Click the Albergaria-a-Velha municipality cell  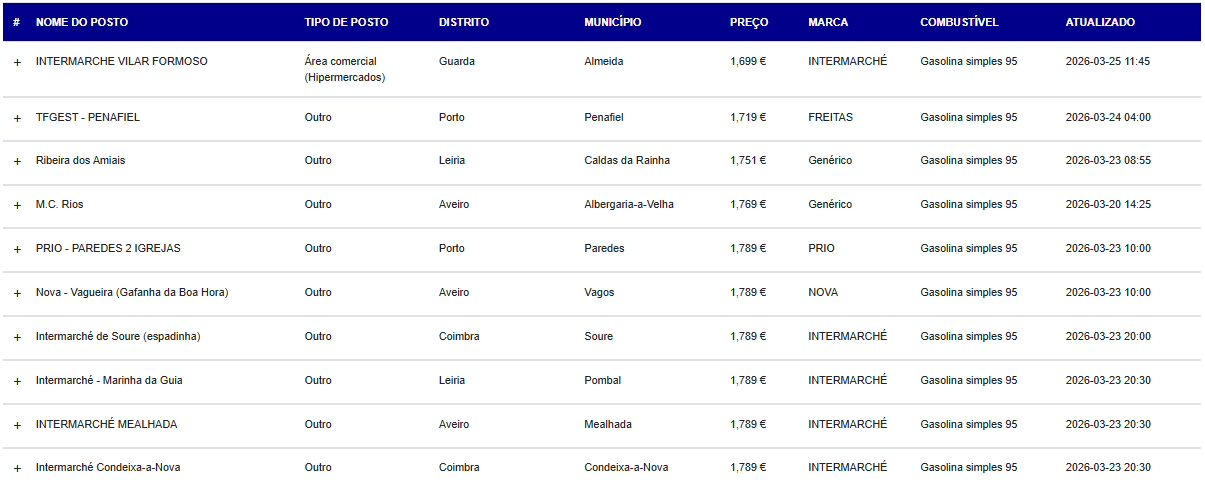tap(629, 204)
